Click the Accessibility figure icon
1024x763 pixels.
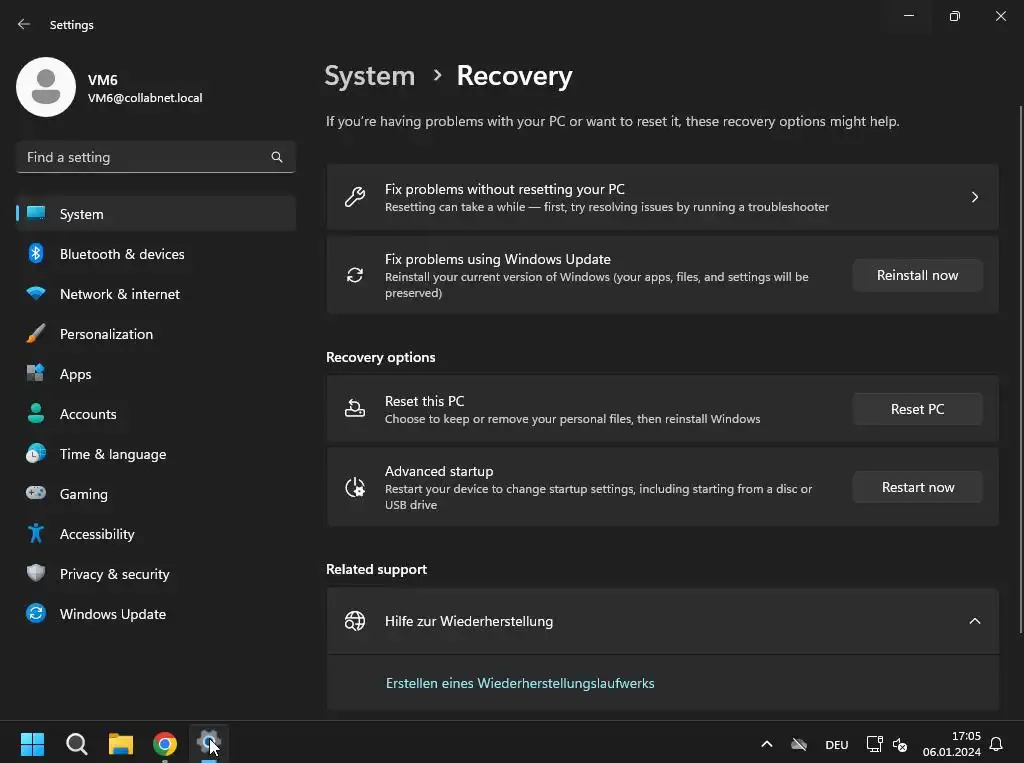click(x=36, y=533)
